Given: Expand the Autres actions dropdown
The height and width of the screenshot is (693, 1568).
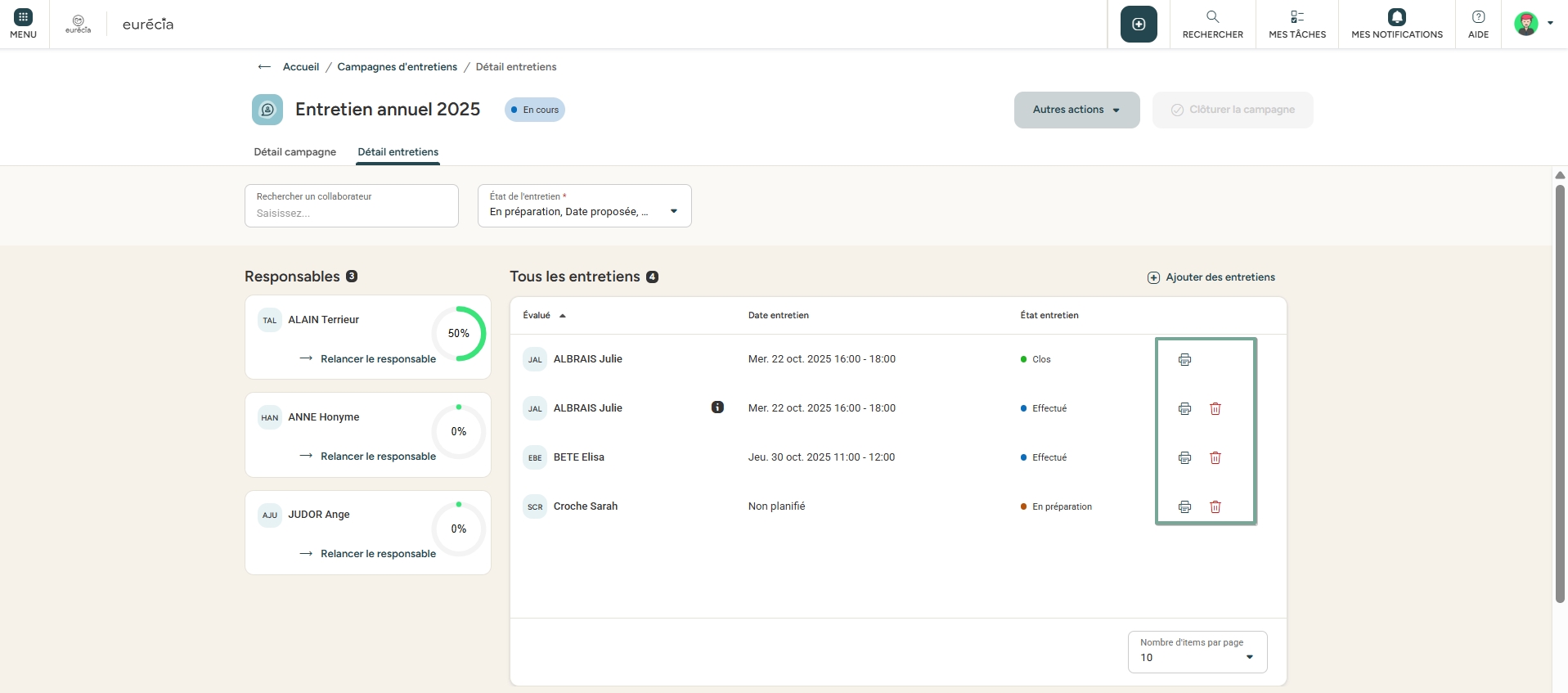Looking at the screenshot, I should pos(1076,110).
